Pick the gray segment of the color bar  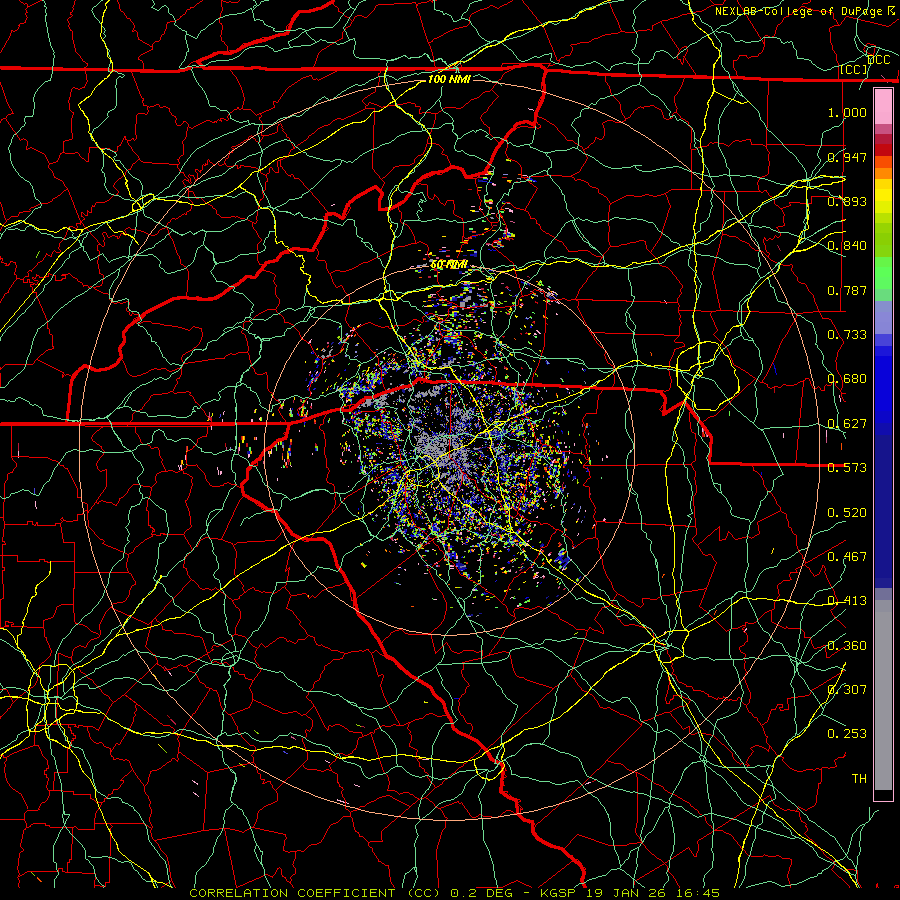883,695
